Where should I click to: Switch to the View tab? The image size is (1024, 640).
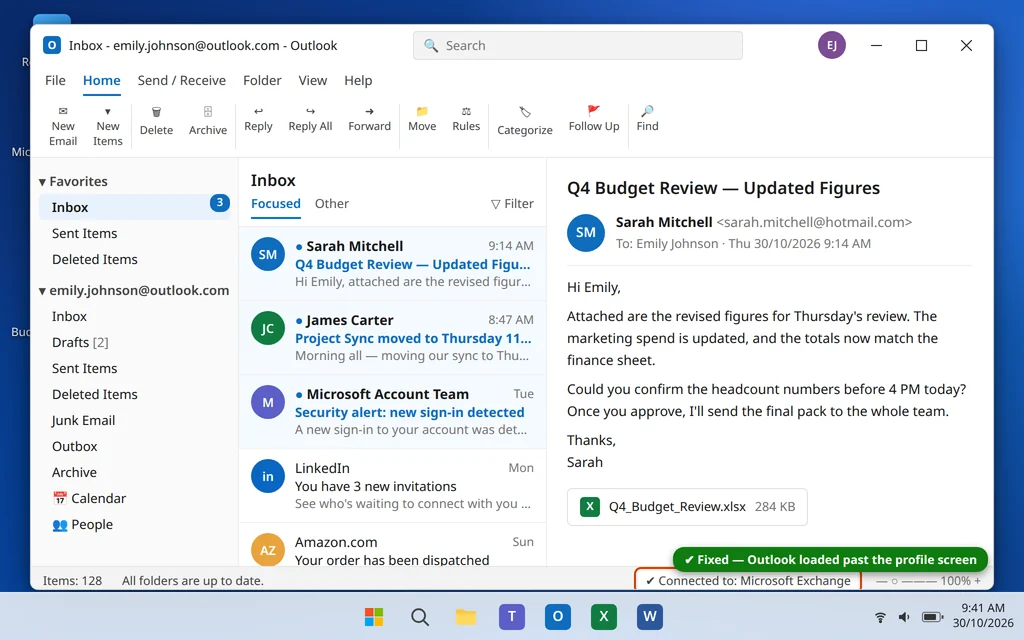[x=312, y=80]
